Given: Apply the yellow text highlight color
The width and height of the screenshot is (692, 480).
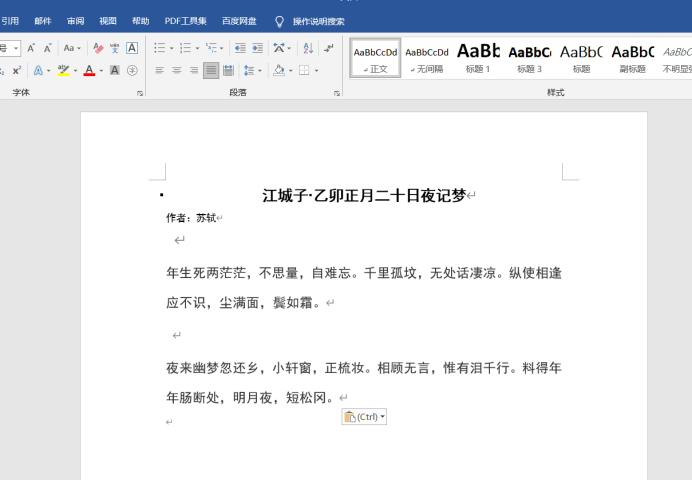Looking at the screenshot, I should (x=64, y=71).
